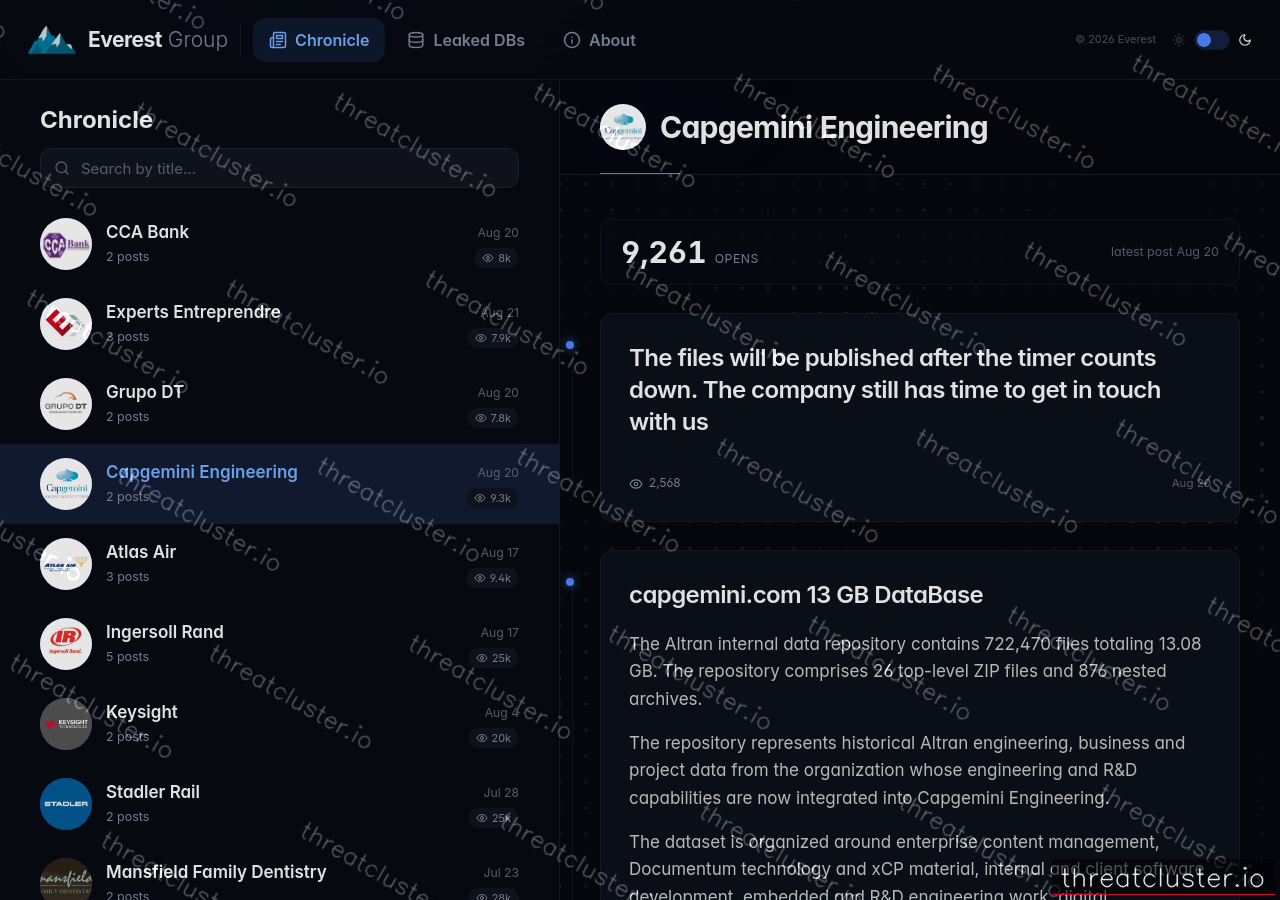
Task: Click the 7.9k views badge
Action: [493, 338]
